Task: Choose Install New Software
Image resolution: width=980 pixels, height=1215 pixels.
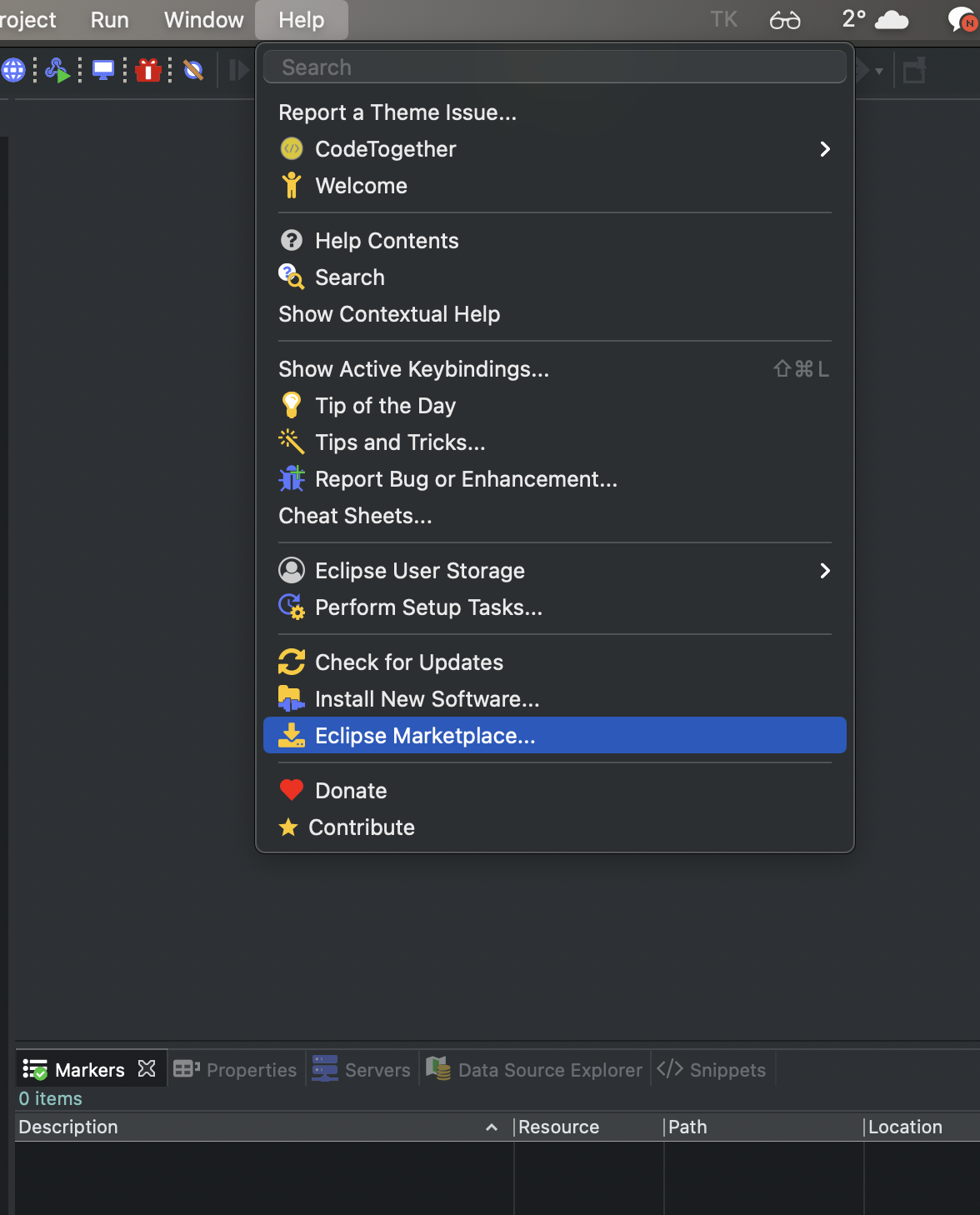Action: pos(554,699)
